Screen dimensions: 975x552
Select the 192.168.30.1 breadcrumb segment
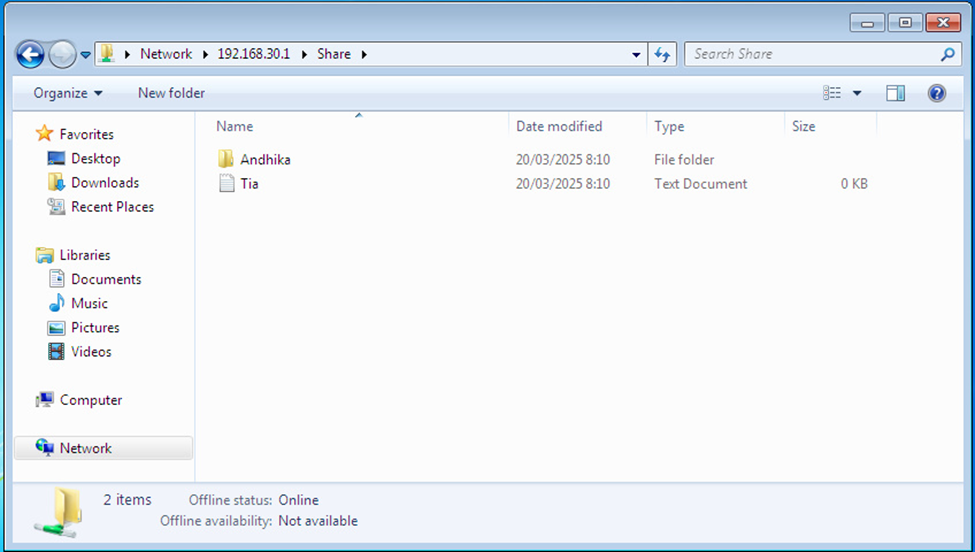pyautogui.click(x=254, y=54)
